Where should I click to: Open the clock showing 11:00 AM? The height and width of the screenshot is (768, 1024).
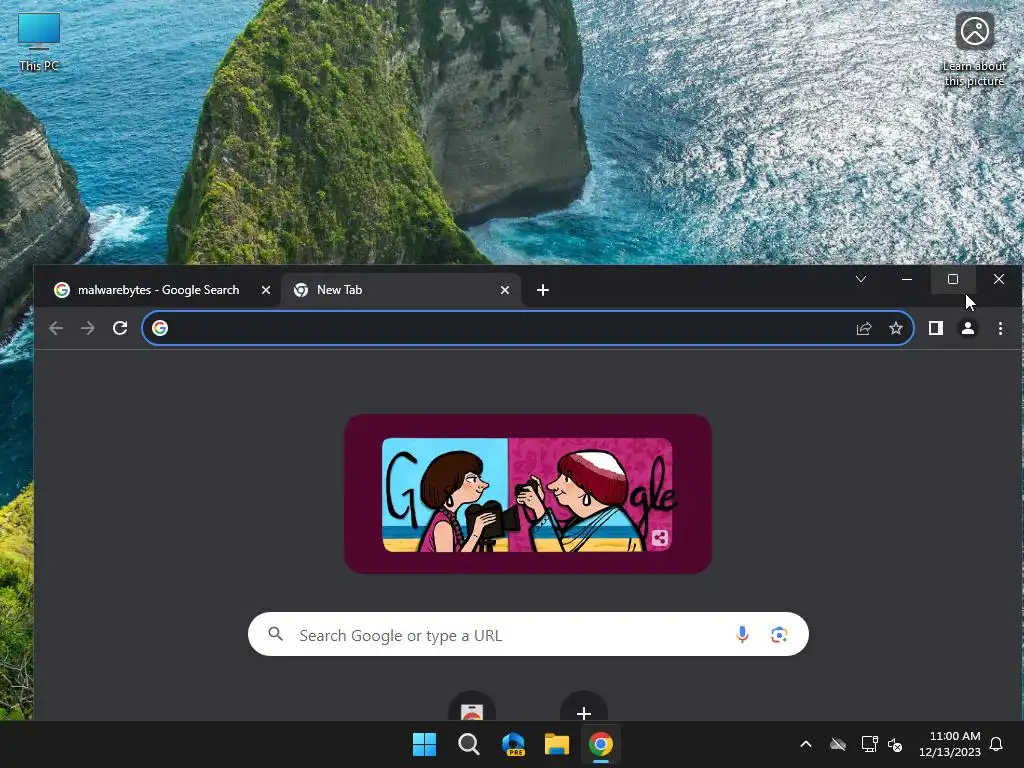(950, 744)
